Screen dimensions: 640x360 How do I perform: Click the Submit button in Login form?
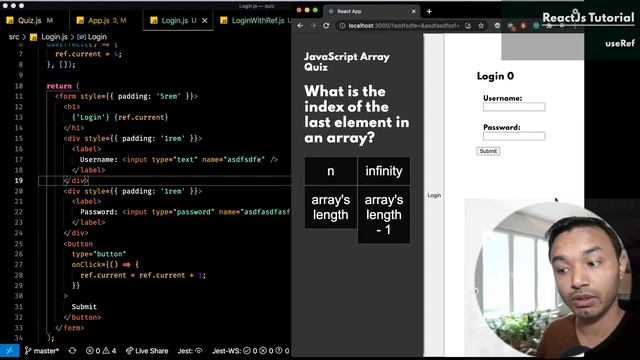tap(488, 151)
